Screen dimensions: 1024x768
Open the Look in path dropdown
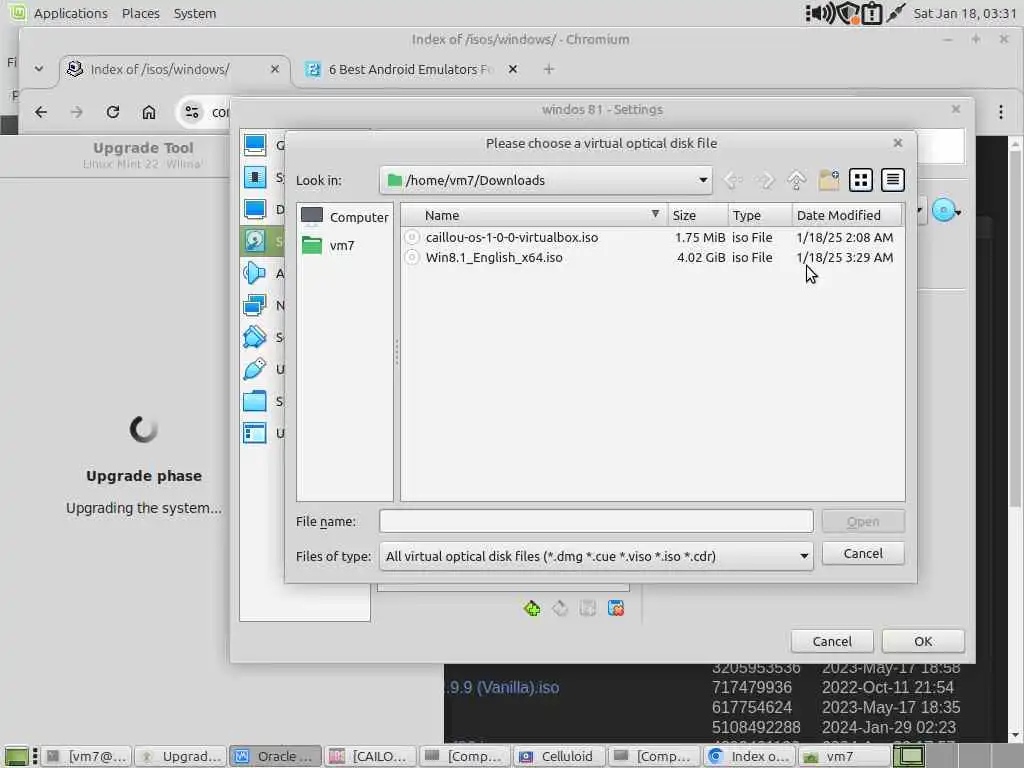[545, 180]
